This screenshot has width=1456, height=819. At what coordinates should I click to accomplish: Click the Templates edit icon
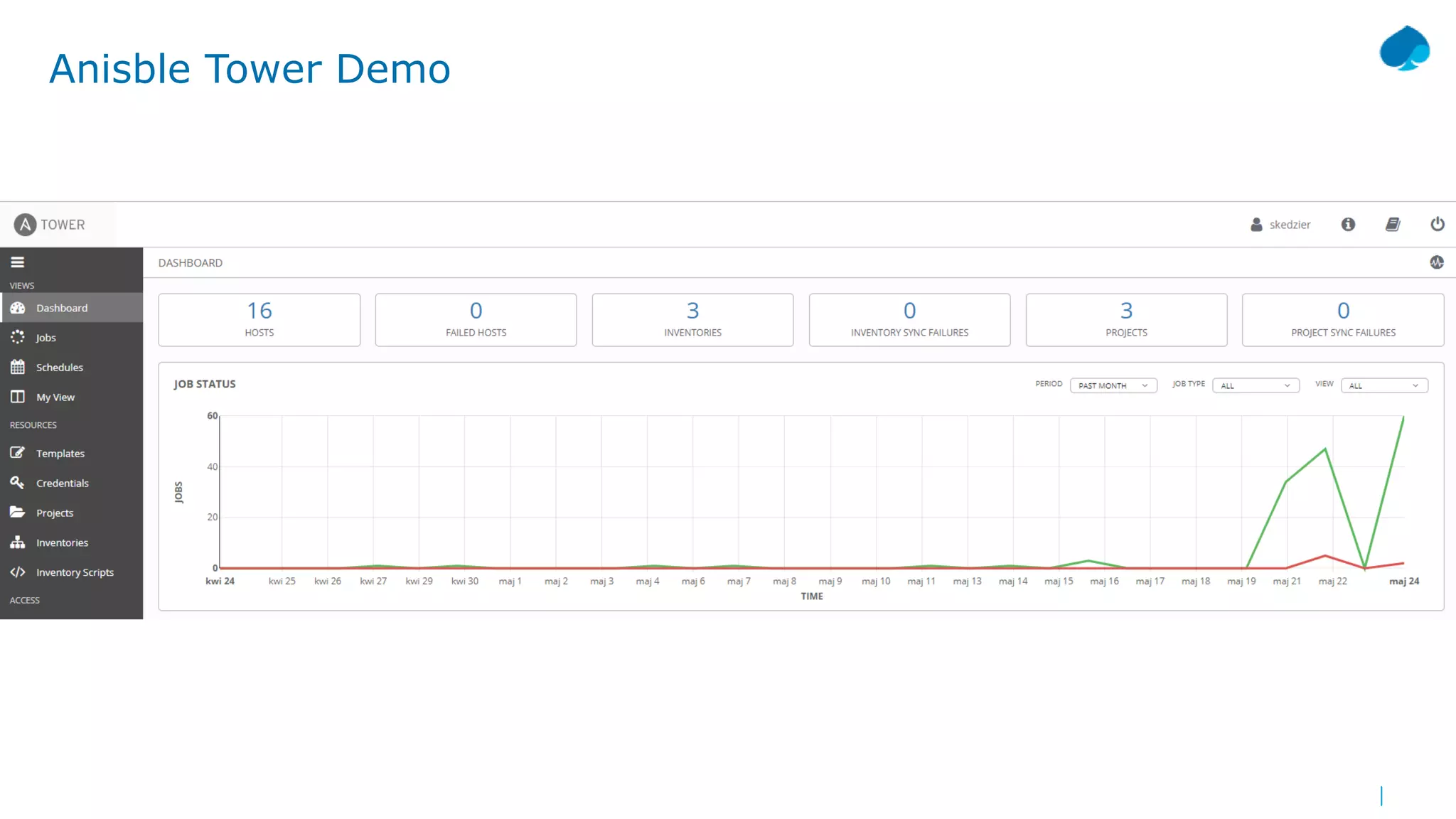click(x=18, y=453)
